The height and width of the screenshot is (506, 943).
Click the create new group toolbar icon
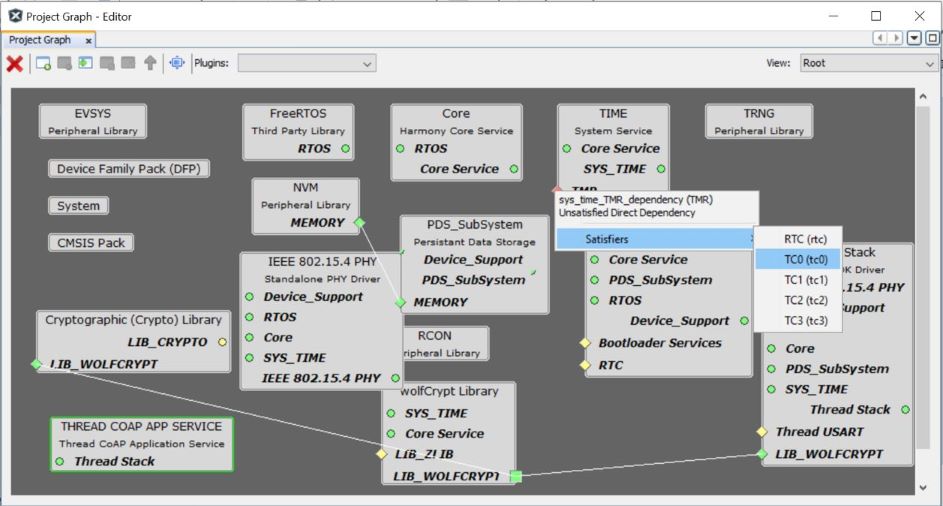point(43,63)
